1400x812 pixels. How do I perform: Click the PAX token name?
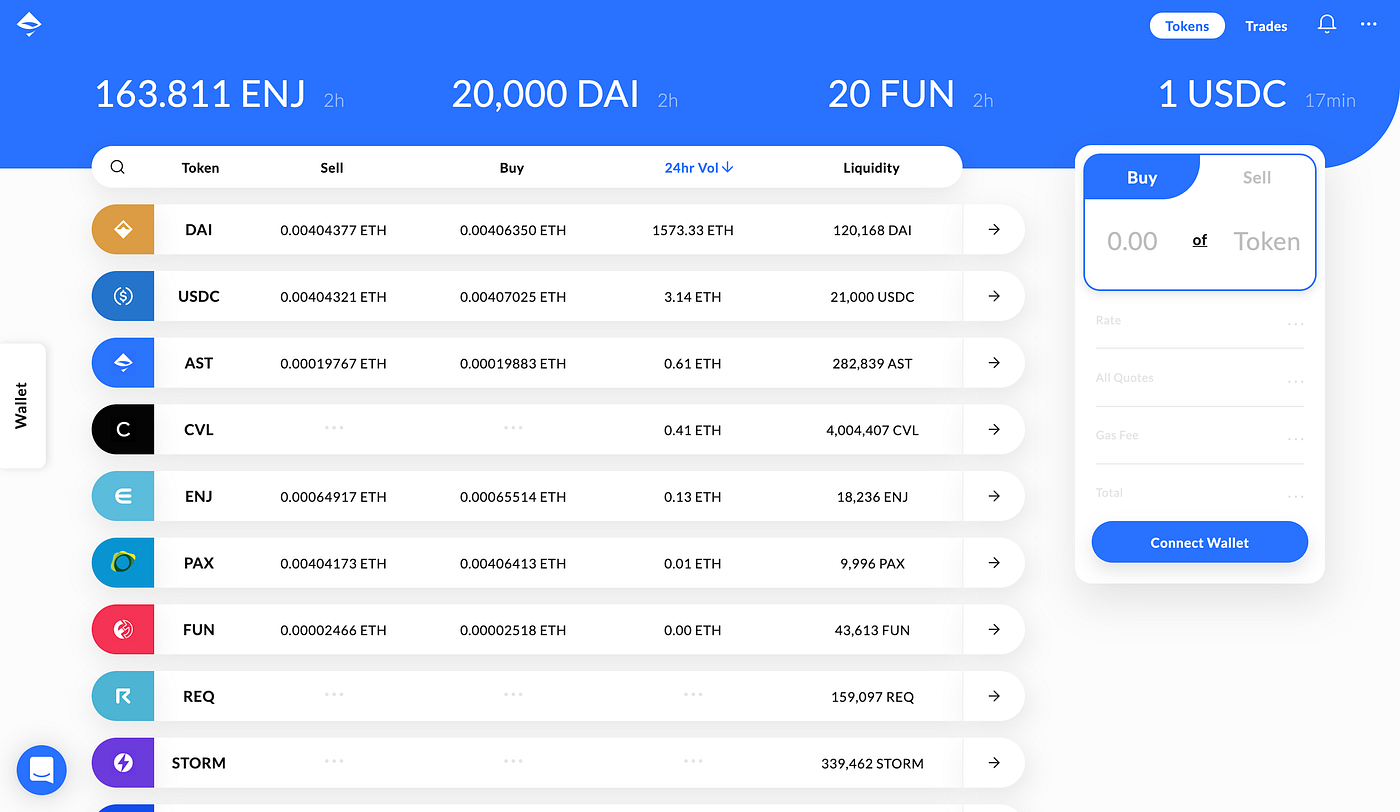point(199,563)
